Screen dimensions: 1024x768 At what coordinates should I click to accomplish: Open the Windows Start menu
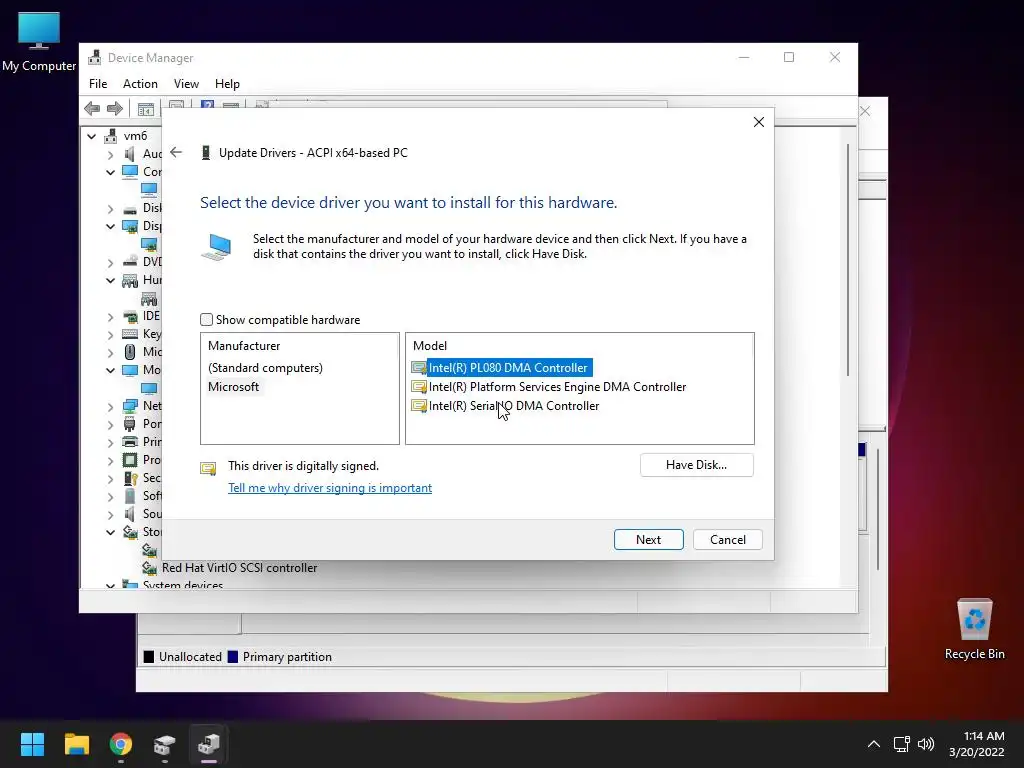pos(32,744)
